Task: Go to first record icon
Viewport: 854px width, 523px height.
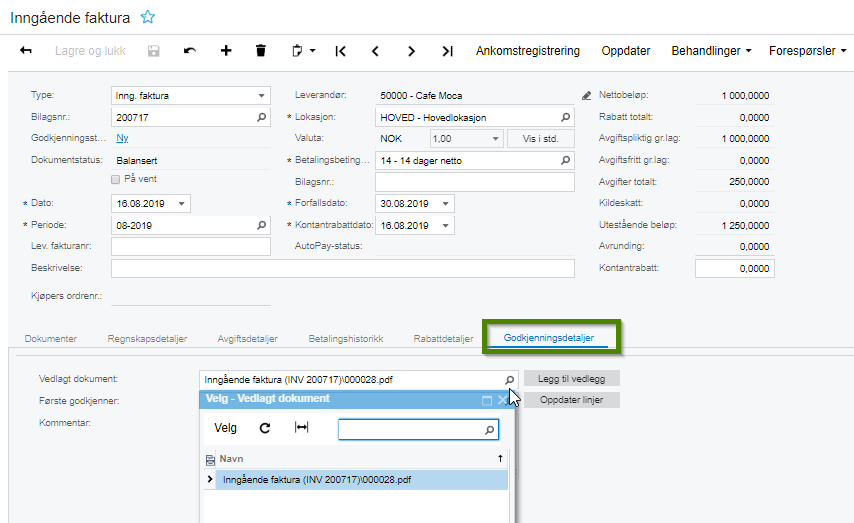Action: point(341,50)
